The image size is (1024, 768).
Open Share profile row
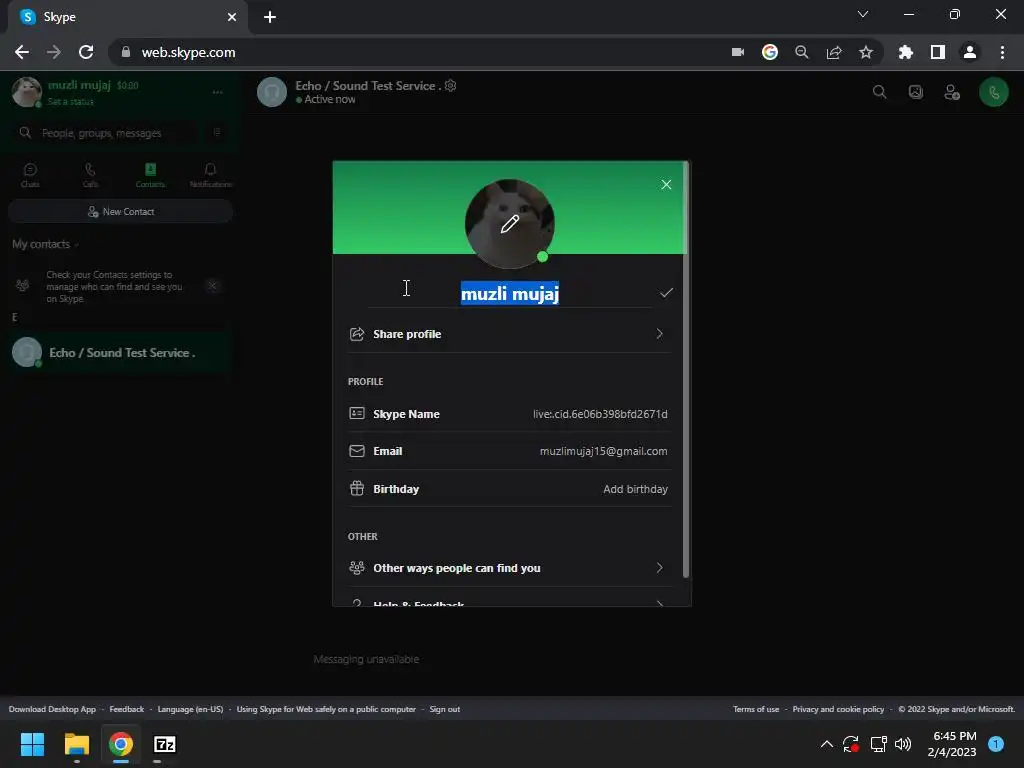509,334
